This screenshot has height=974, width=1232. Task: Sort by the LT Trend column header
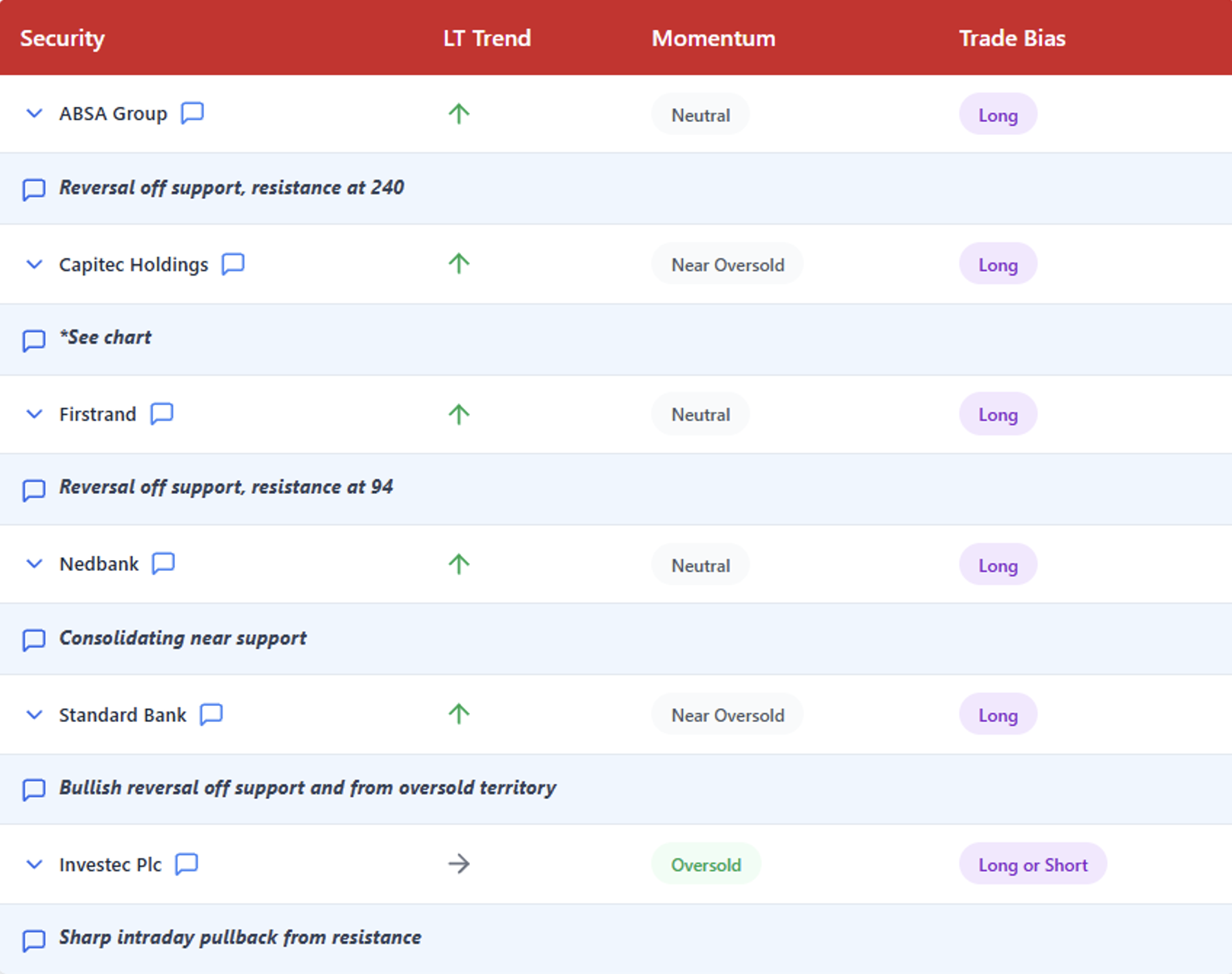[487, 38]
